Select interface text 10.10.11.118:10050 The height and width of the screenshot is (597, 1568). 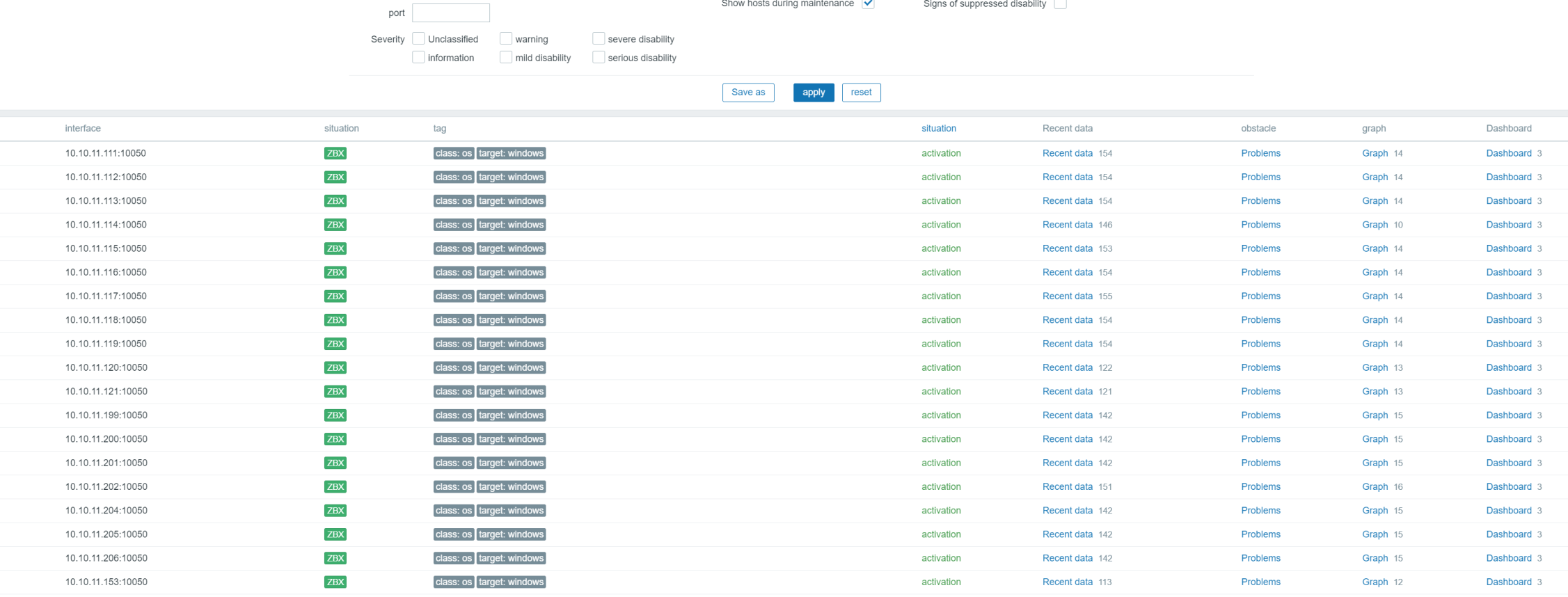[106, 320]
